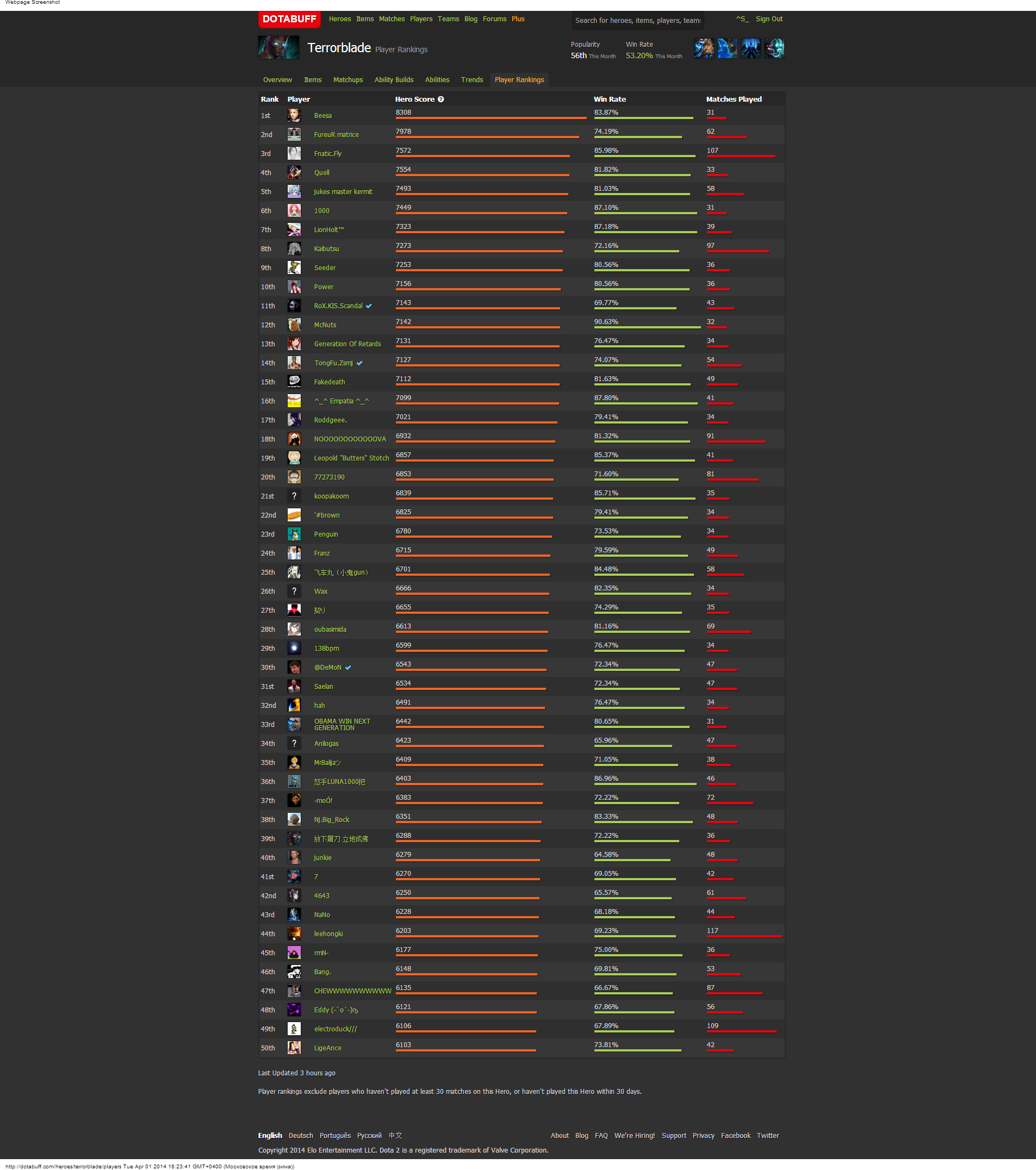Image resolution: width=1036 pixels, height=1170 pixels.
Task: Switch site language to Deutsch
Action: coord(301,1135)
